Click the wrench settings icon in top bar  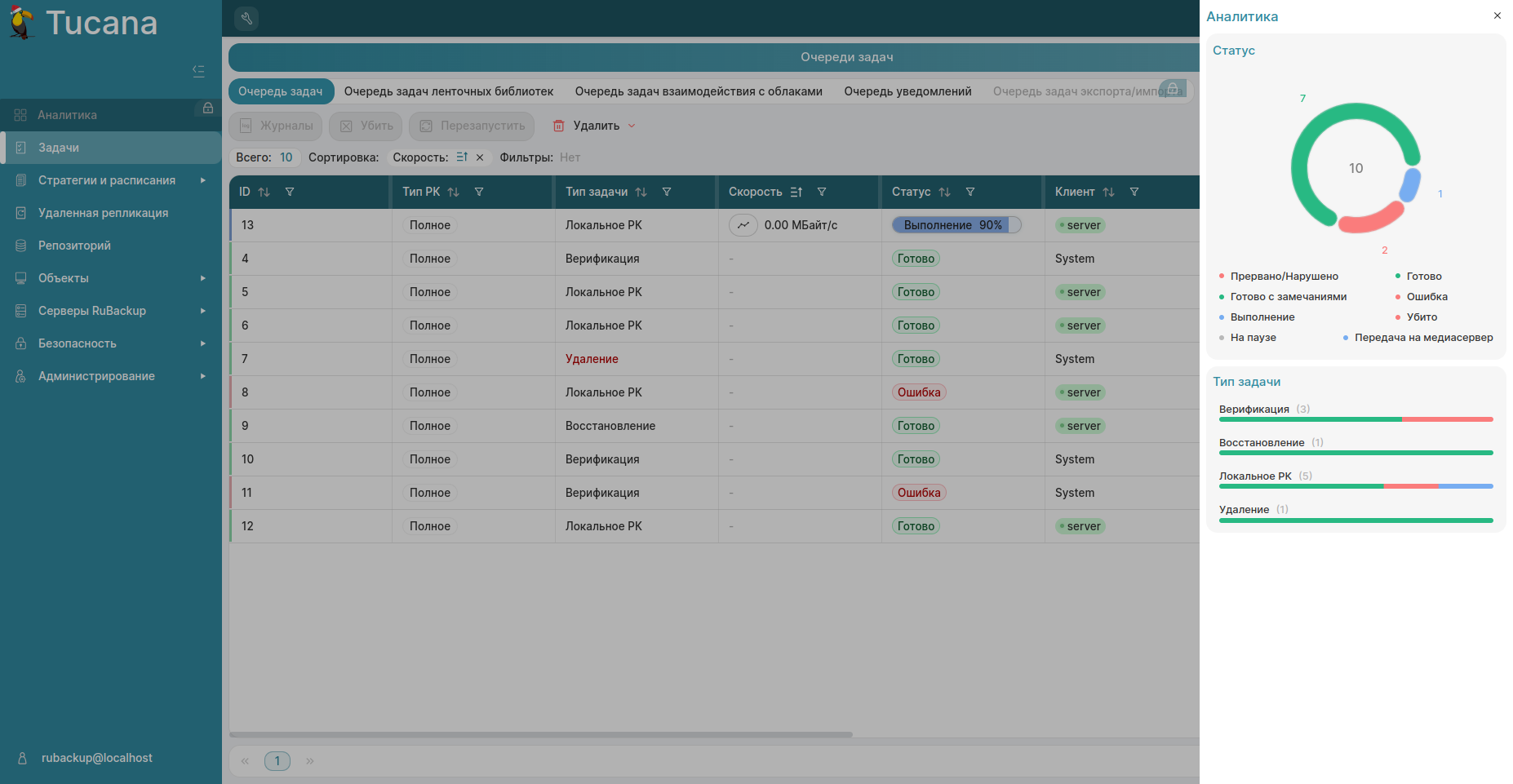[x=246, y=18]
